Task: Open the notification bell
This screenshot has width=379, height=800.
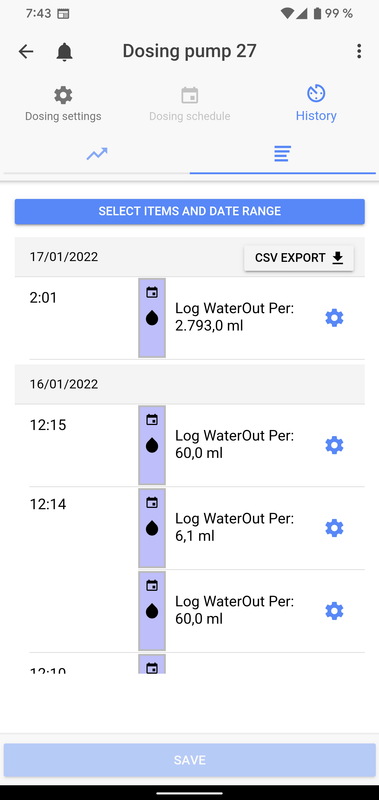Action: (64, 52)
